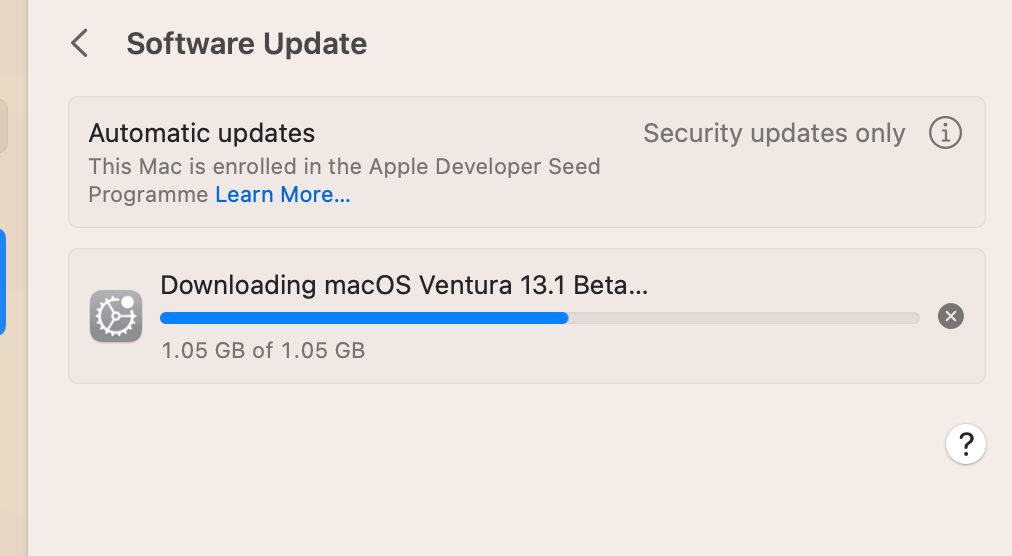
Task: Select the "Automatic updates" heading
Action: pyautogui.click(x=202, y=133)
